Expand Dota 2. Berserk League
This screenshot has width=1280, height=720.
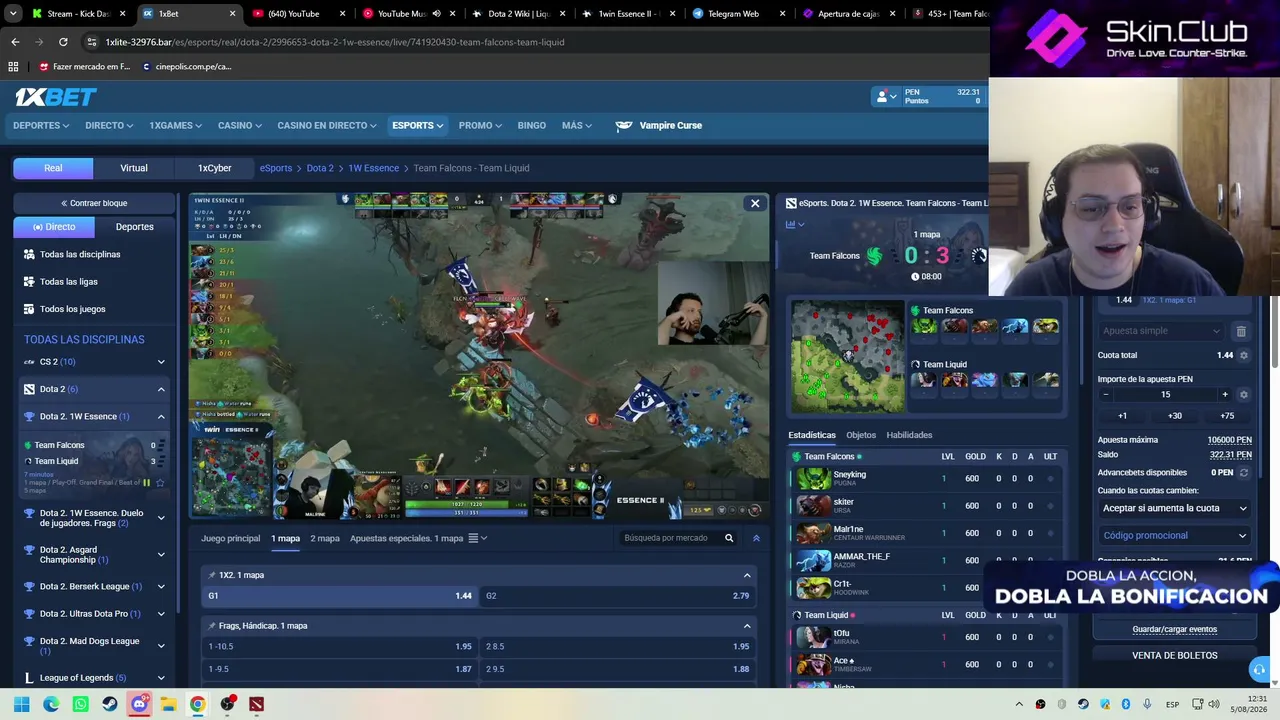pos(161,586)
